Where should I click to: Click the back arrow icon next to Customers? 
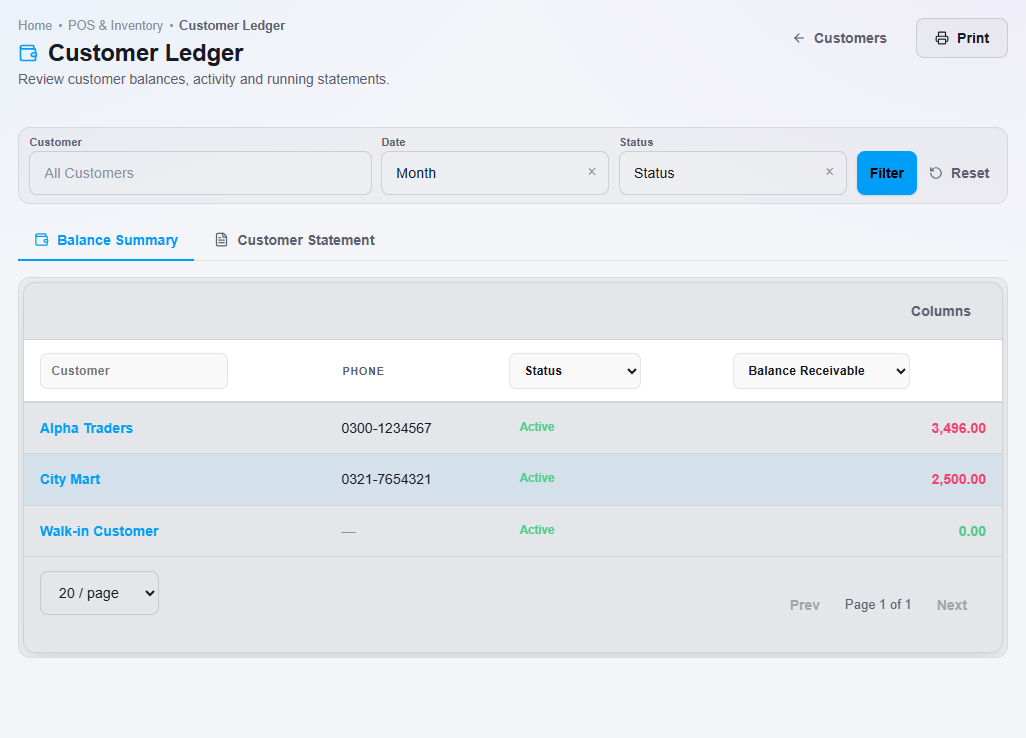(x=798, y=38)
